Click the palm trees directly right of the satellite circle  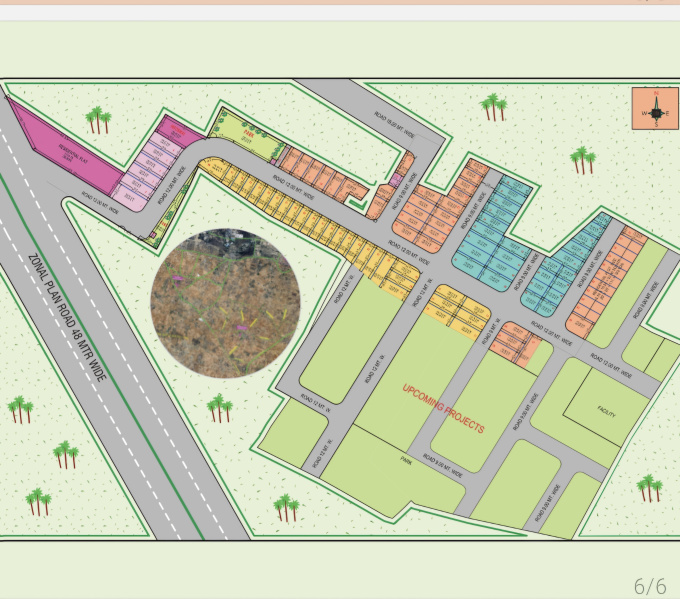coord(218,406)
